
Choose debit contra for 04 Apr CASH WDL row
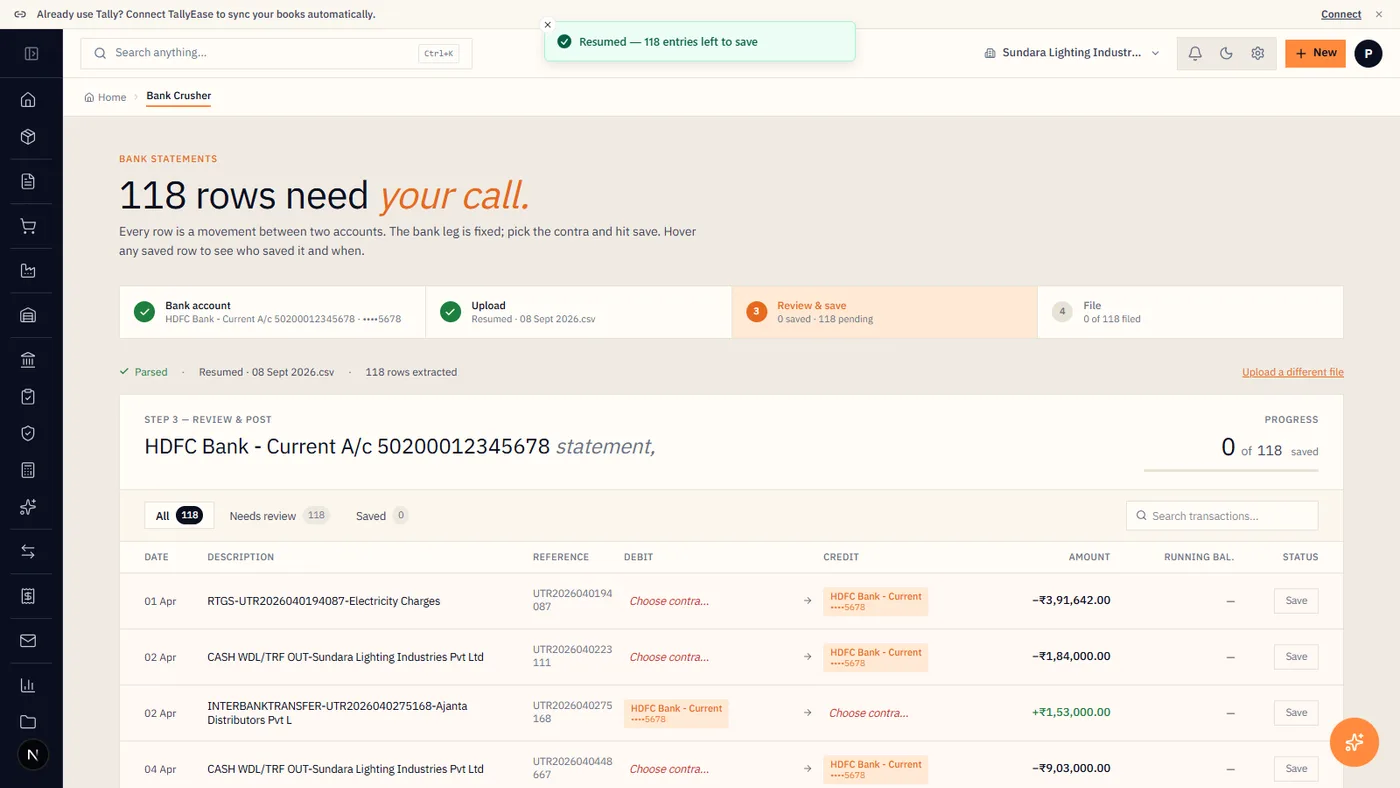click(x=669, y=769)
